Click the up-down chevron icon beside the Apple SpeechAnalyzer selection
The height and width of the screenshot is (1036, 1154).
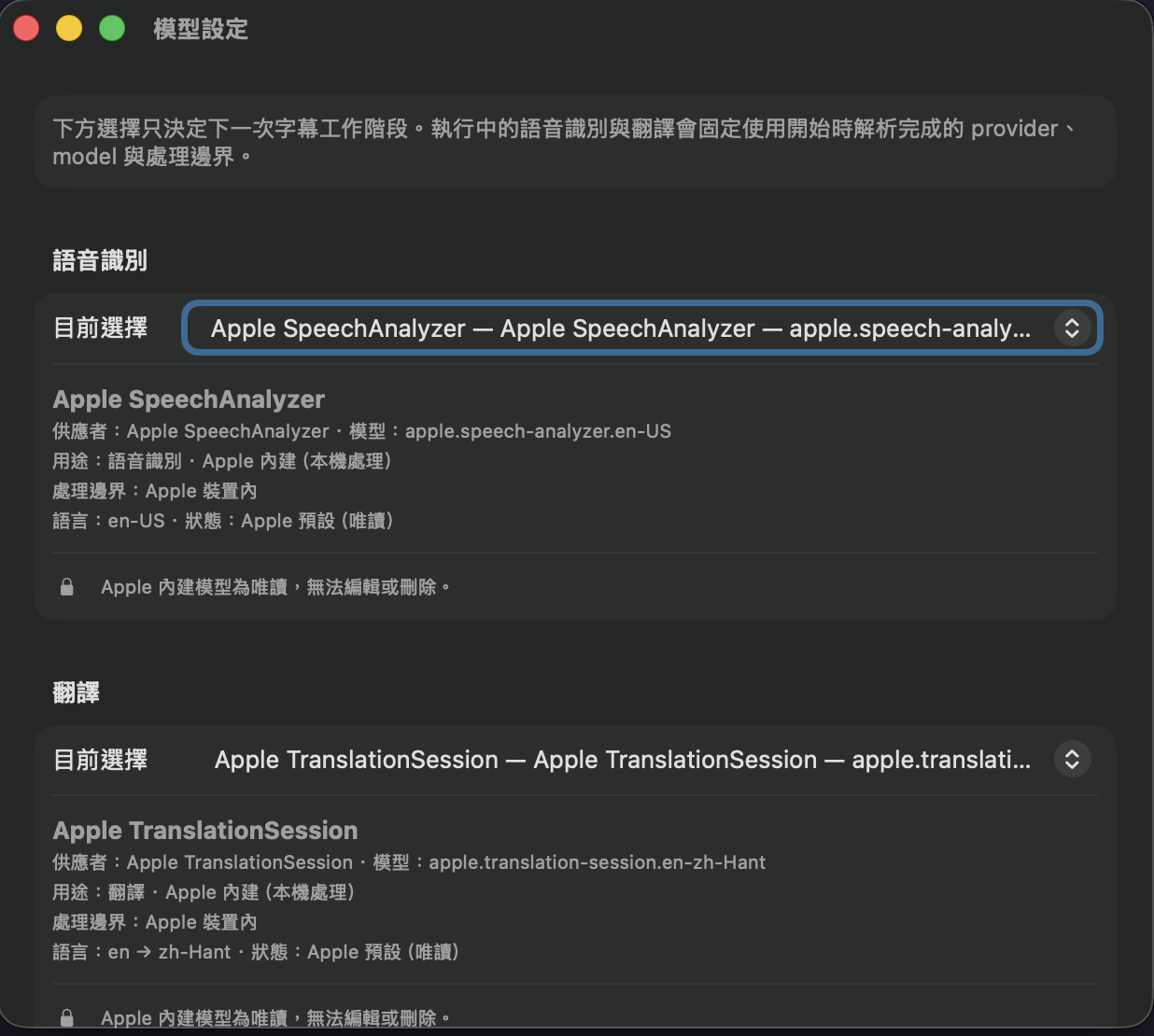click(1072, 328)
